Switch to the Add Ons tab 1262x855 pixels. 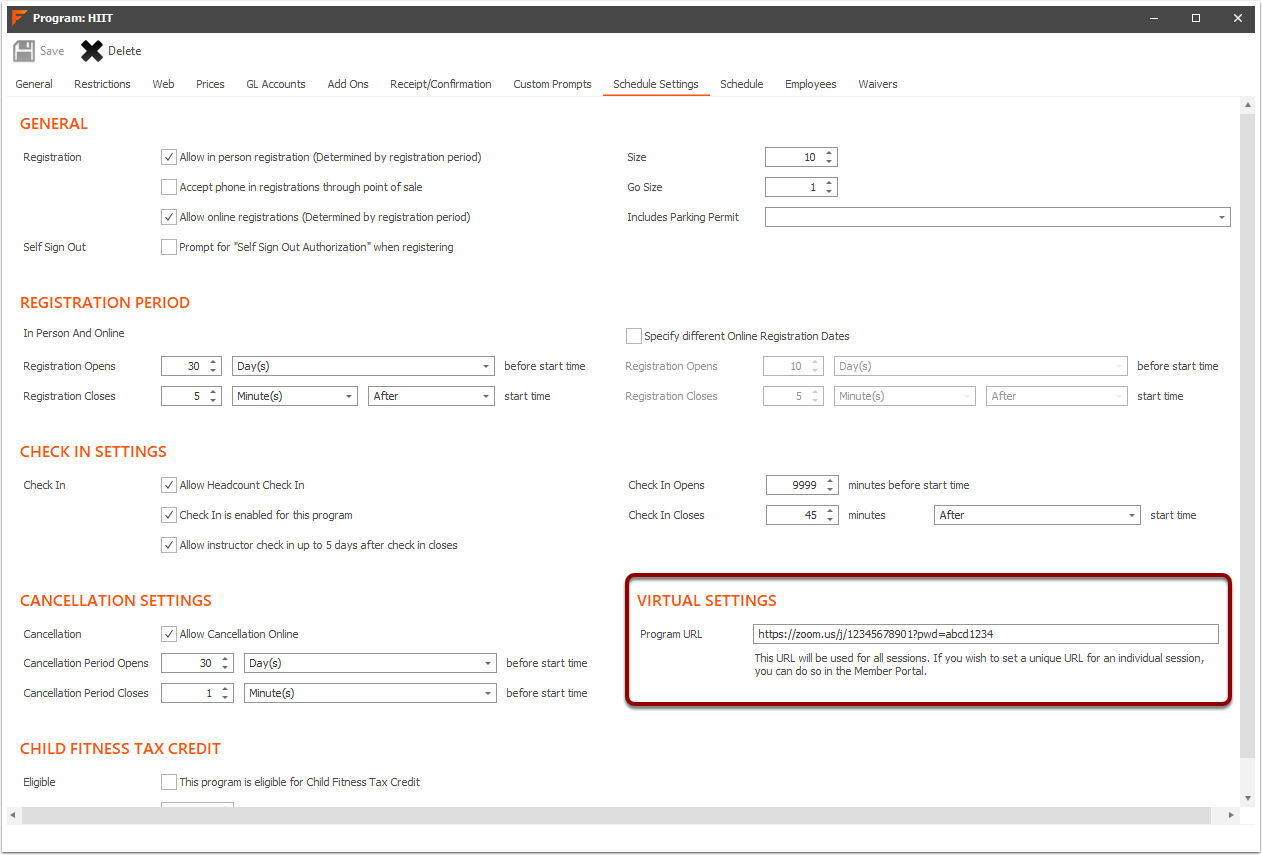348,84
